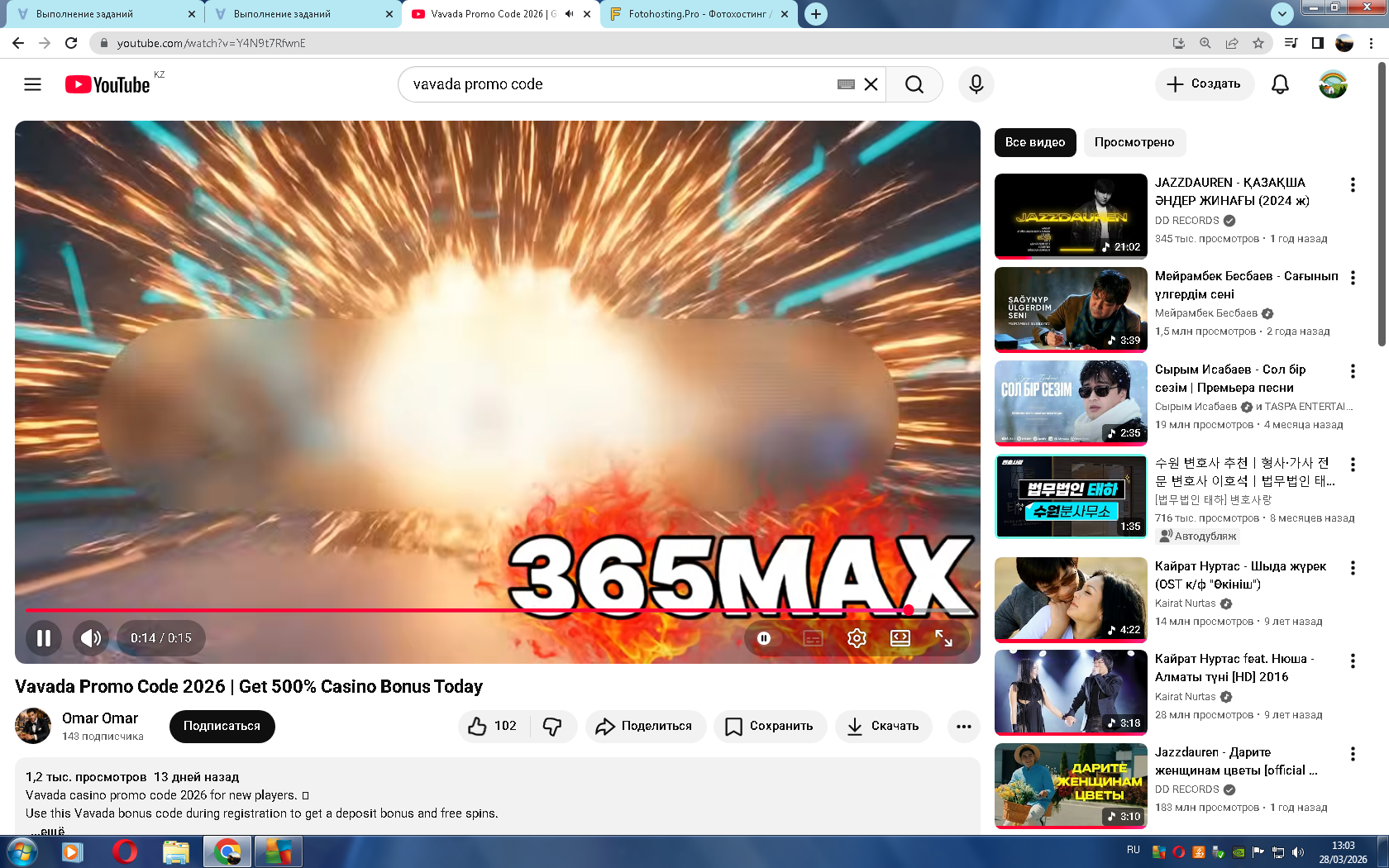Save video to a playlist
This screenshot has height=868, width=1389.
(x=770, y=726)
